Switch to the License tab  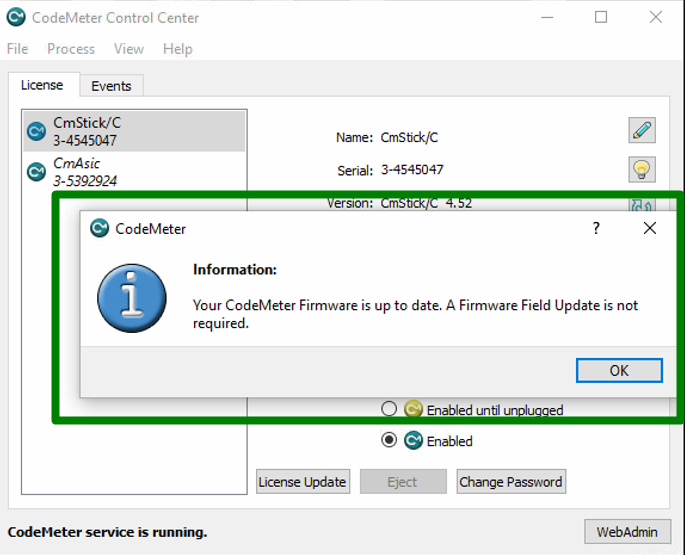(42, 85)
